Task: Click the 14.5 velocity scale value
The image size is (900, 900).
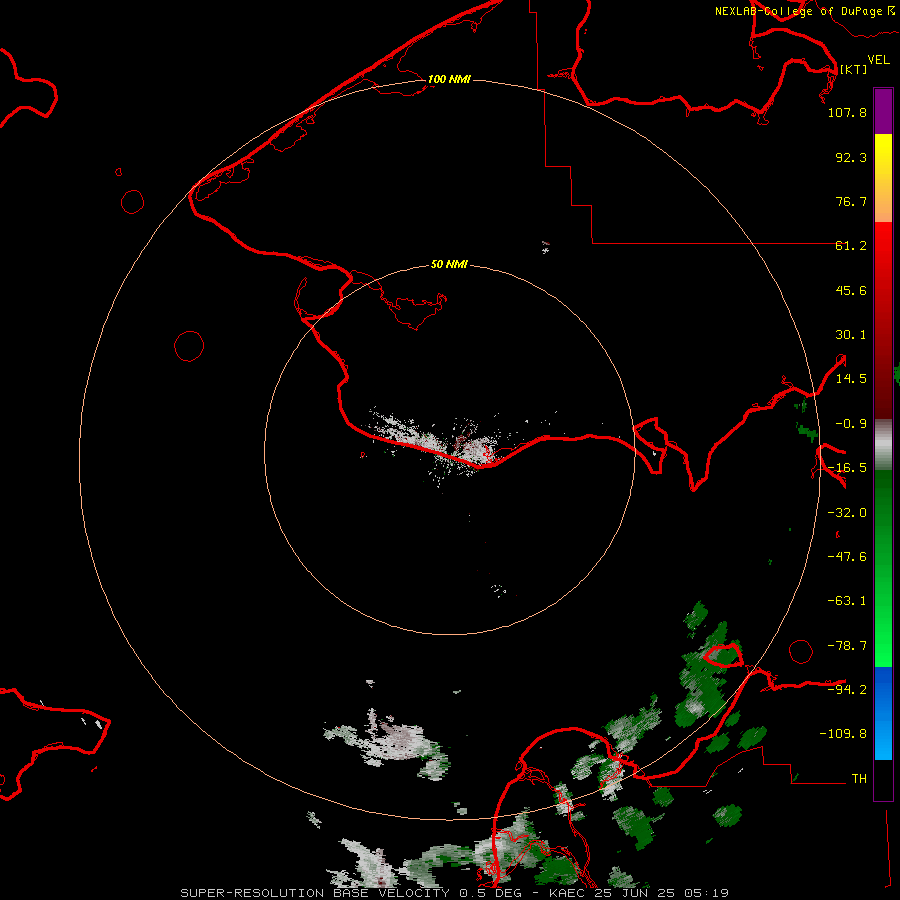Action: coord(851,379)
